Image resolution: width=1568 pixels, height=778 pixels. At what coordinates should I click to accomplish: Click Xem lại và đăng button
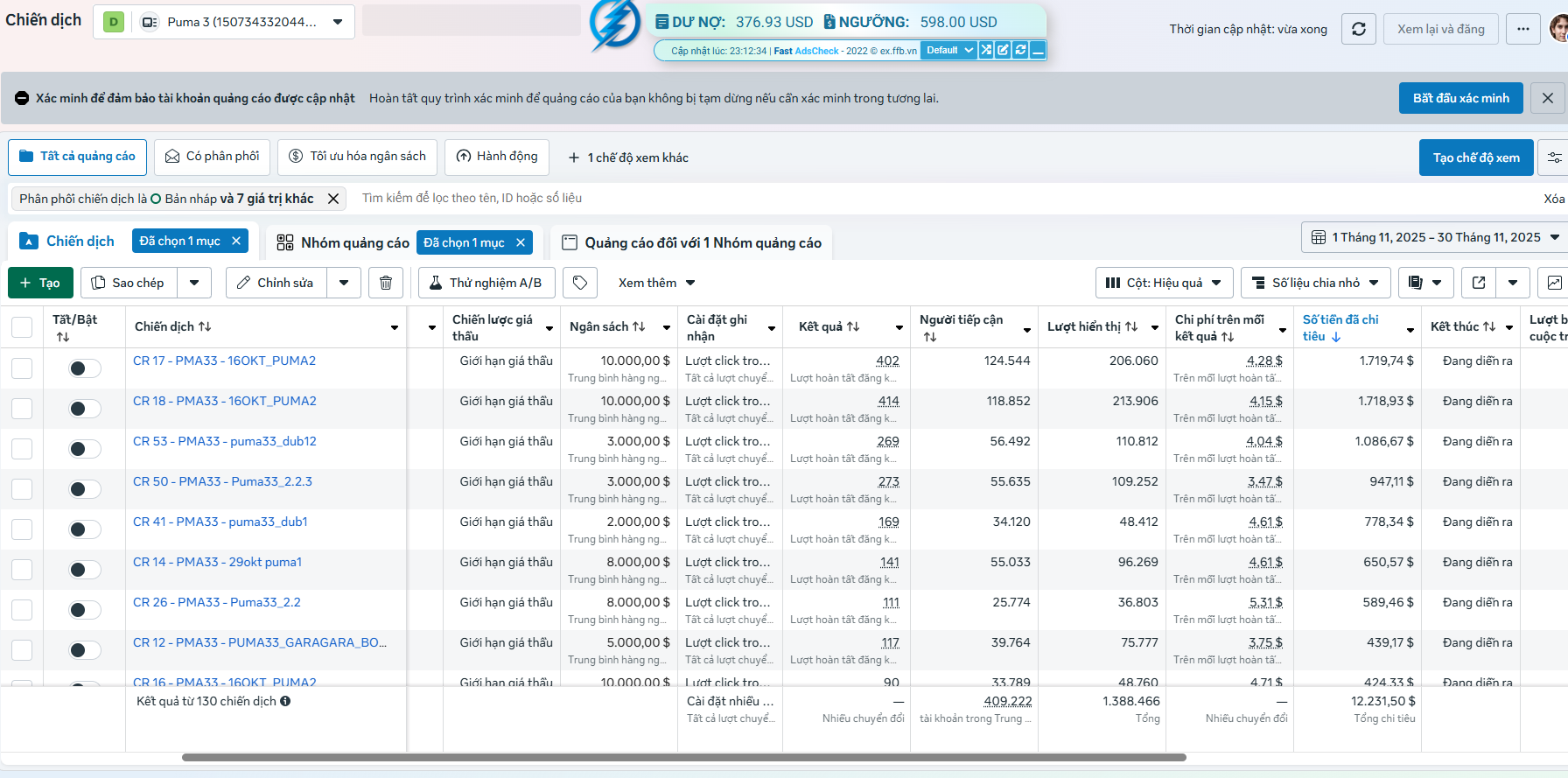[x=1441, y=29]
